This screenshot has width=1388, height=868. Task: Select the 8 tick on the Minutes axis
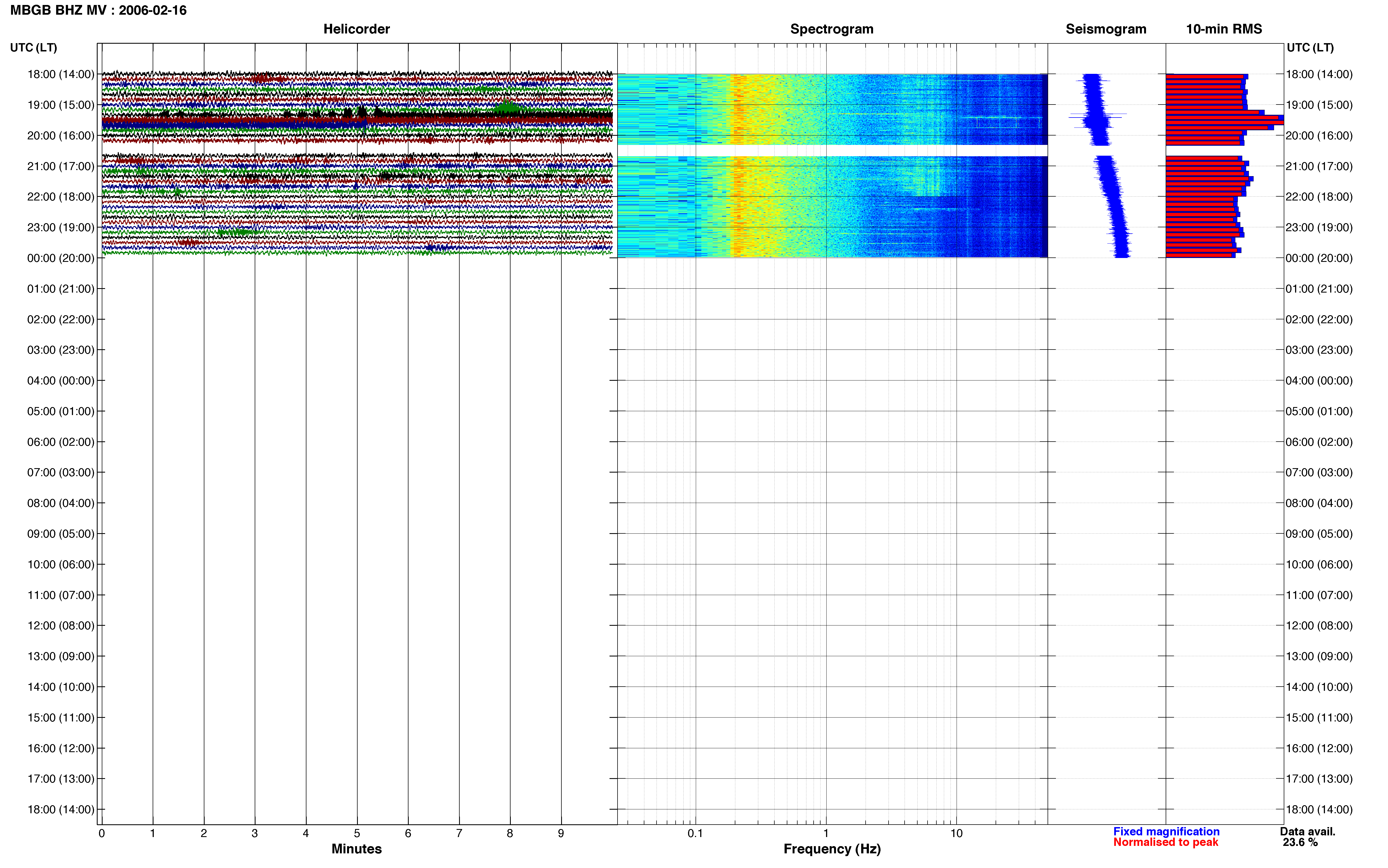510,833
